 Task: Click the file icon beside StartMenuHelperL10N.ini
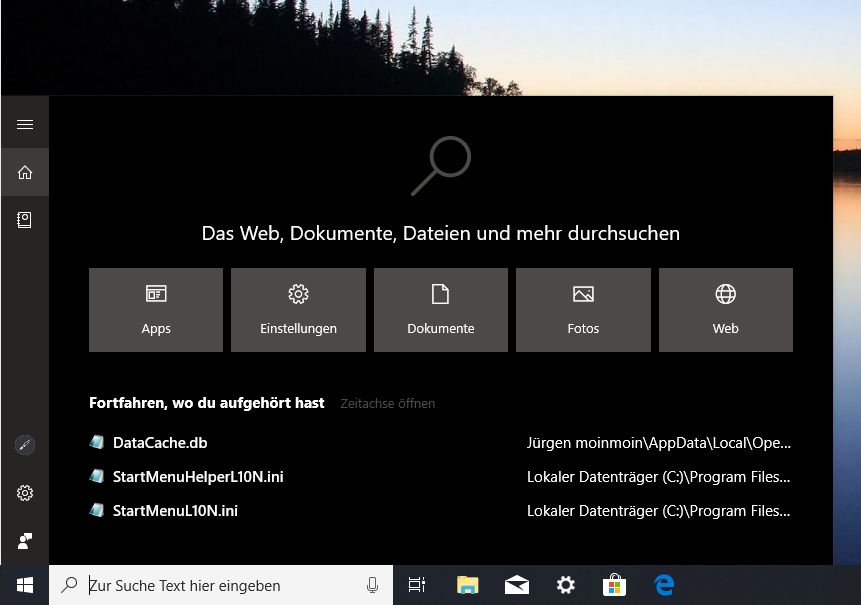click(x=97, y=477)
